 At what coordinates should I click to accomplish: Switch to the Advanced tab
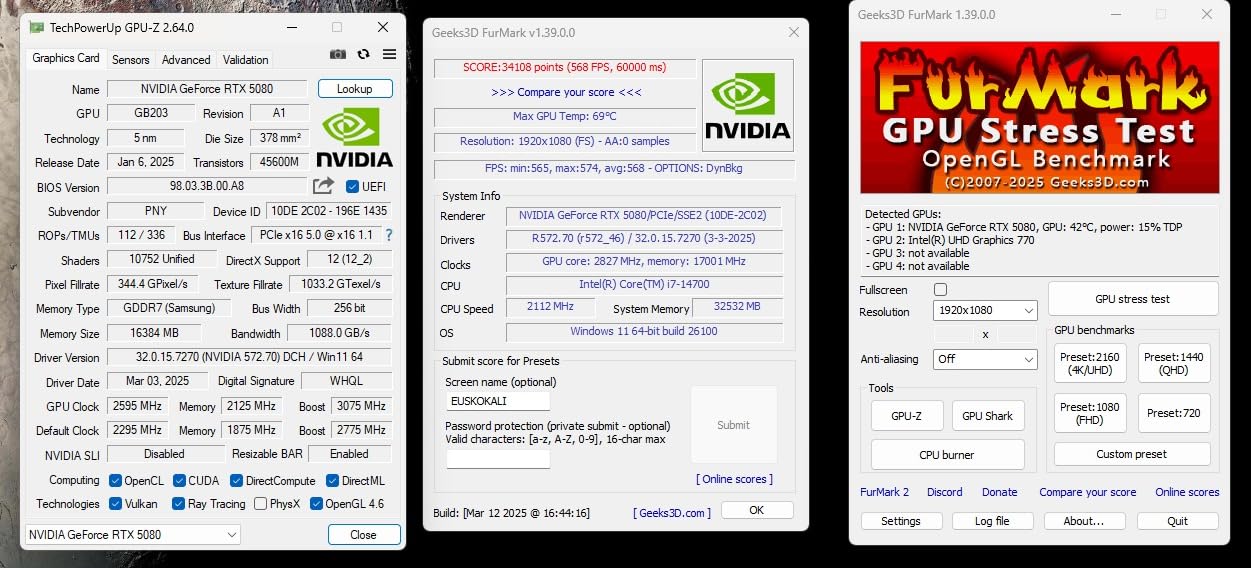click(x=186, y=60)
